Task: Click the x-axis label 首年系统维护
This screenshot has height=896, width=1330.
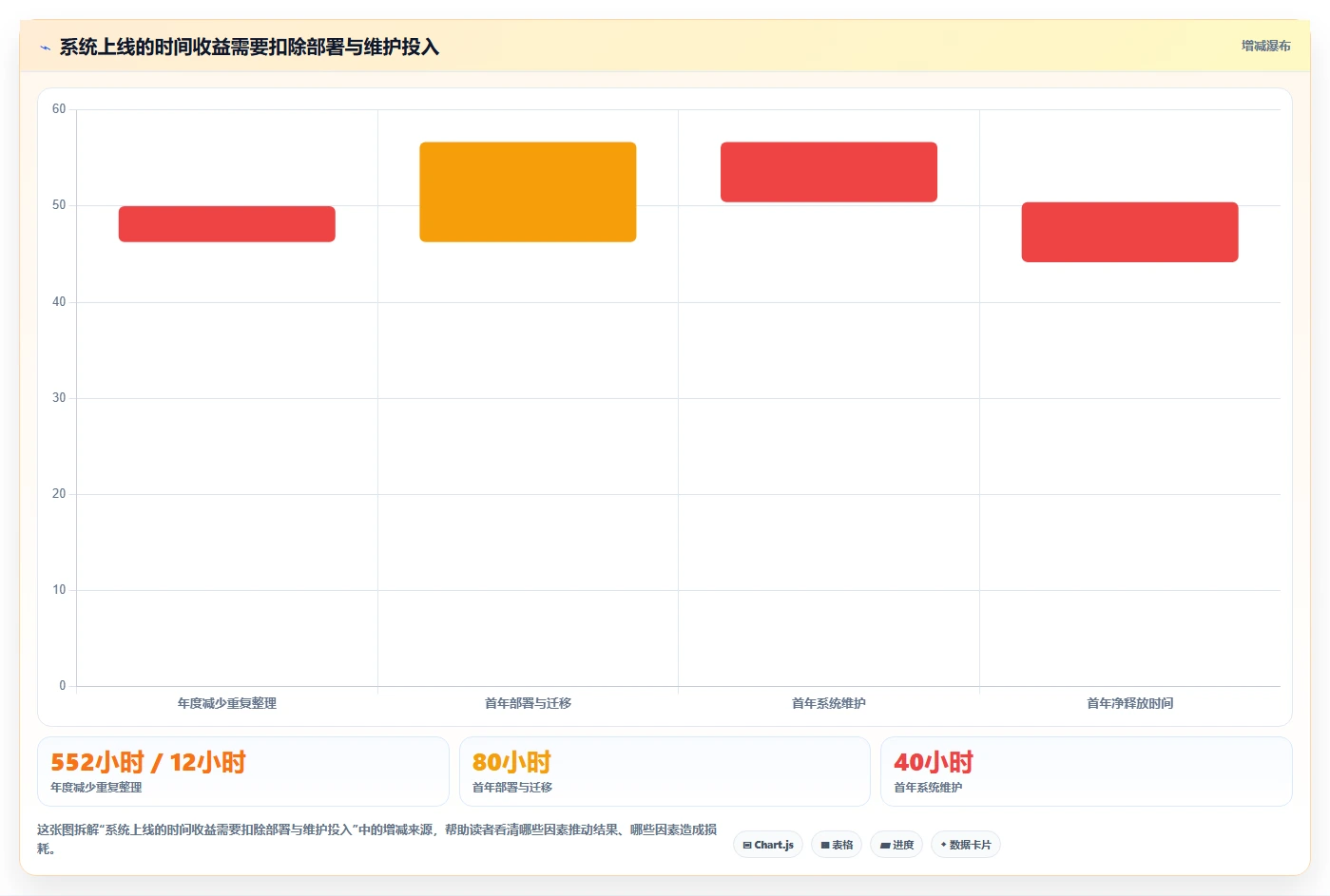Action: pyautogui.click(x=829, y=703)
